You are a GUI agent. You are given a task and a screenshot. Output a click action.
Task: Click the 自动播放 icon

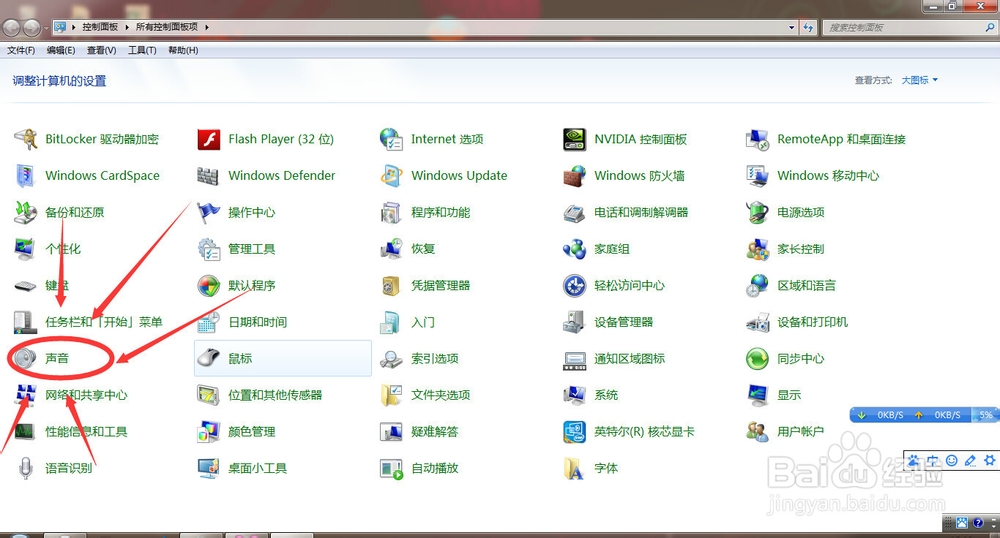(391, 468)
